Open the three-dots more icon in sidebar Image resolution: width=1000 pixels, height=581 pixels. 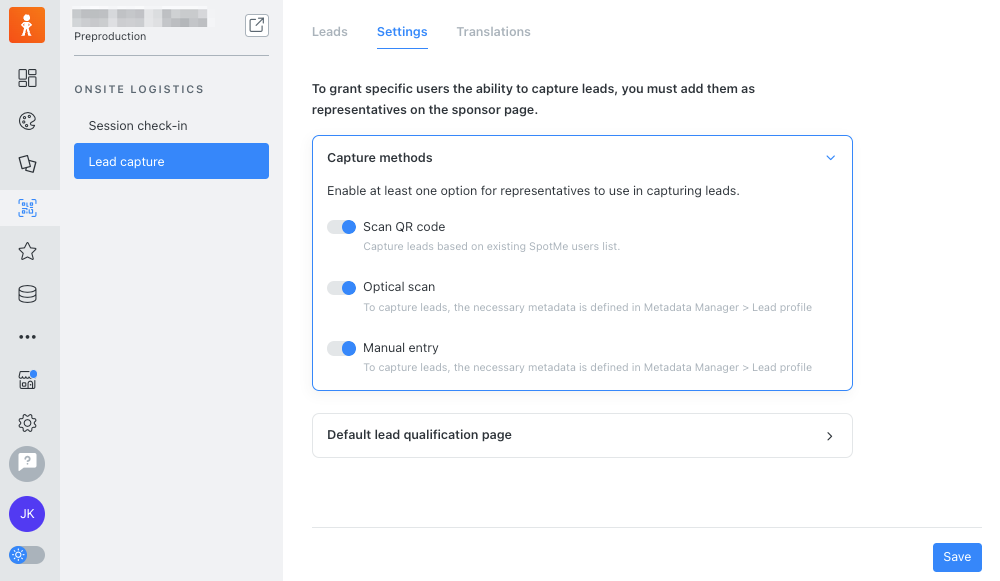[27, 337]
